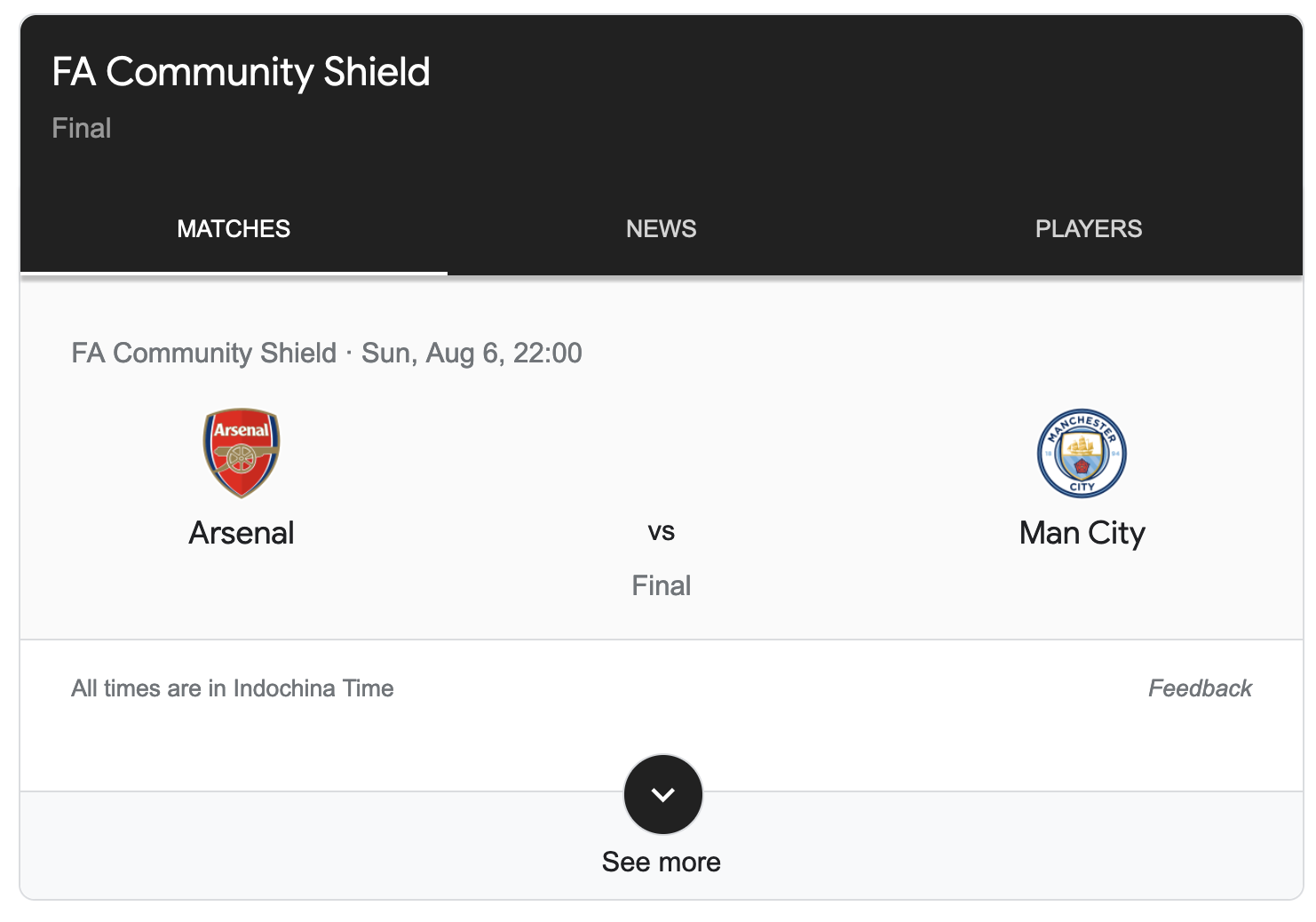Click FA Community Shield label in match card
Image resolution: width=1316 pixels, height=922 pixels.
coord(203,354)
